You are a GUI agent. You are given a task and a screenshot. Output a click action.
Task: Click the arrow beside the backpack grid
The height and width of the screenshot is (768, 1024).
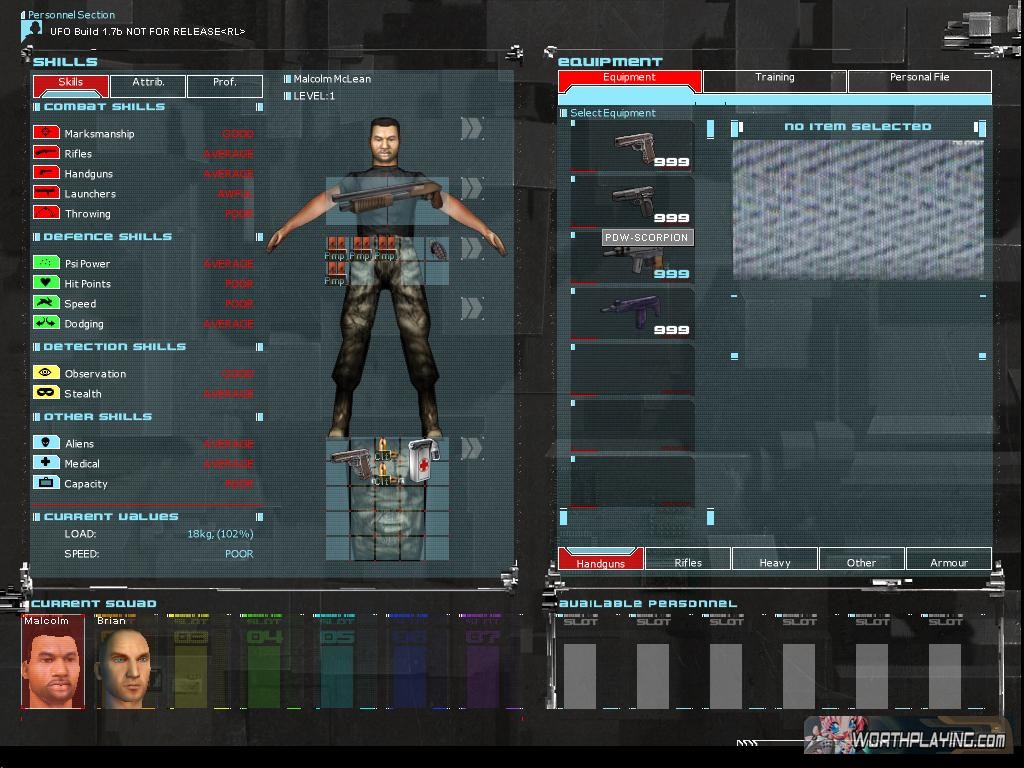pyautogui.click(x=471, y=448)
